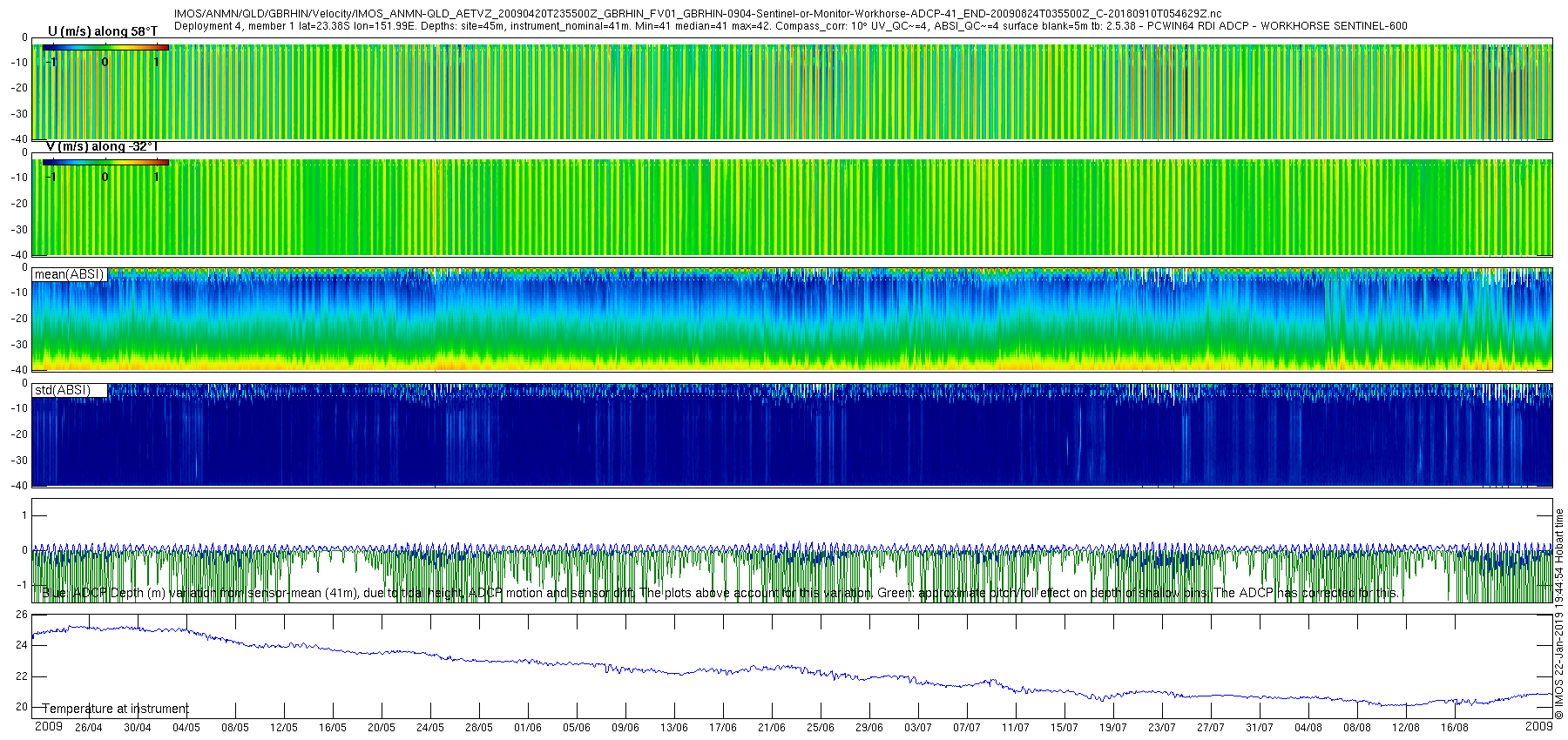Click the blue ADCP depth description caption
Image resolution: width=1568 pixels, height=740 pixels.
click(720, 593)
